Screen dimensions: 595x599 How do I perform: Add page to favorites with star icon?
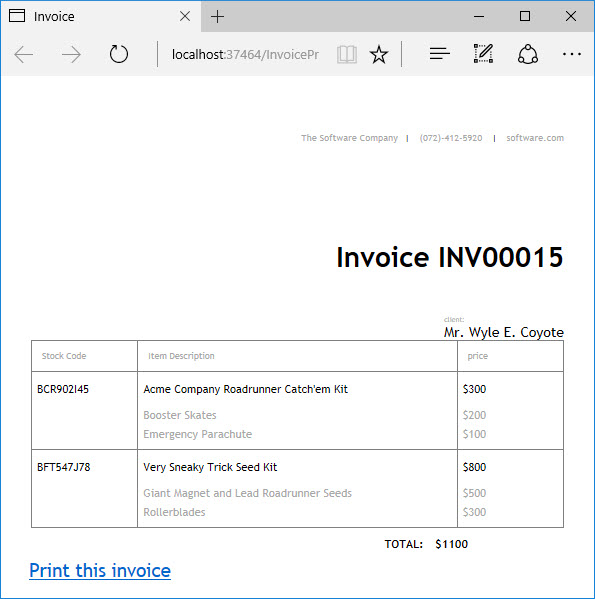click(379, 54)
